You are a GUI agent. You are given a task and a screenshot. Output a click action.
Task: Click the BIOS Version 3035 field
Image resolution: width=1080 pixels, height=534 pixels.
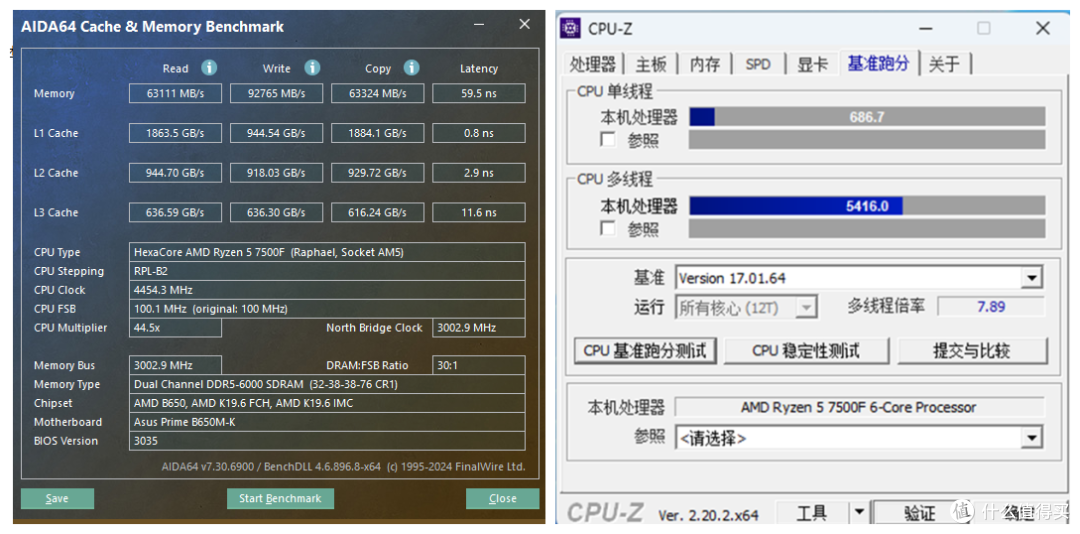[327, 441]
